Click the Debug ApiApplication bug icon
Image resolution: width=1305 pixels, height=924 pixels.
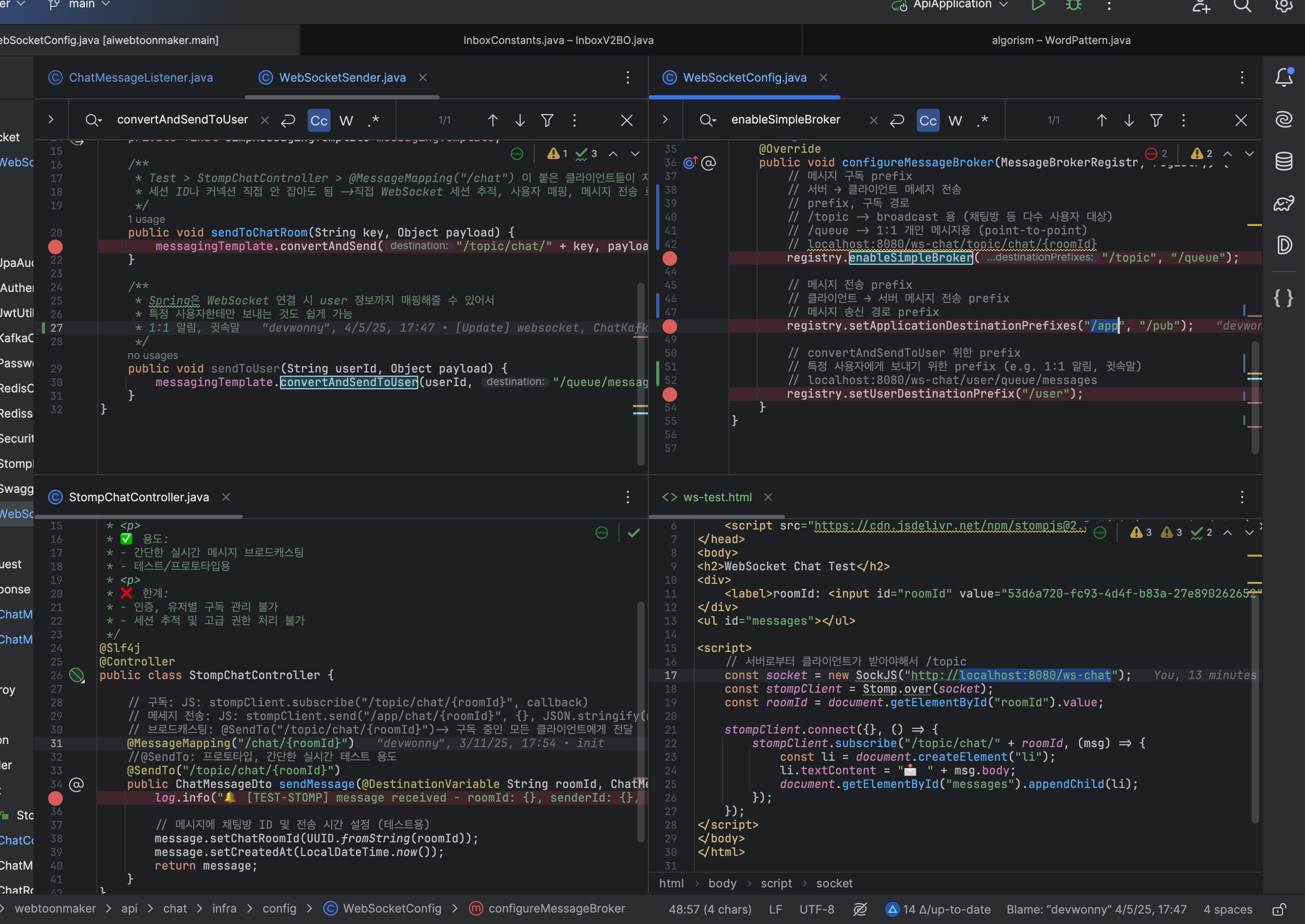[x=1074, y=6]
